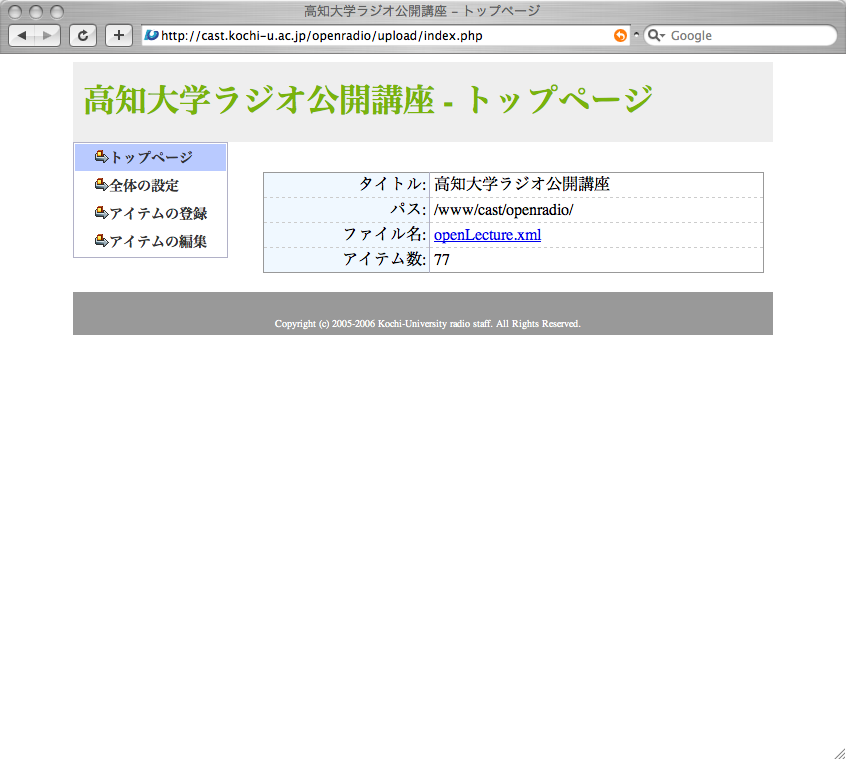
Task: Click the icon beside アイテムの編集 in sidebar
Action: tap(101, 241)
